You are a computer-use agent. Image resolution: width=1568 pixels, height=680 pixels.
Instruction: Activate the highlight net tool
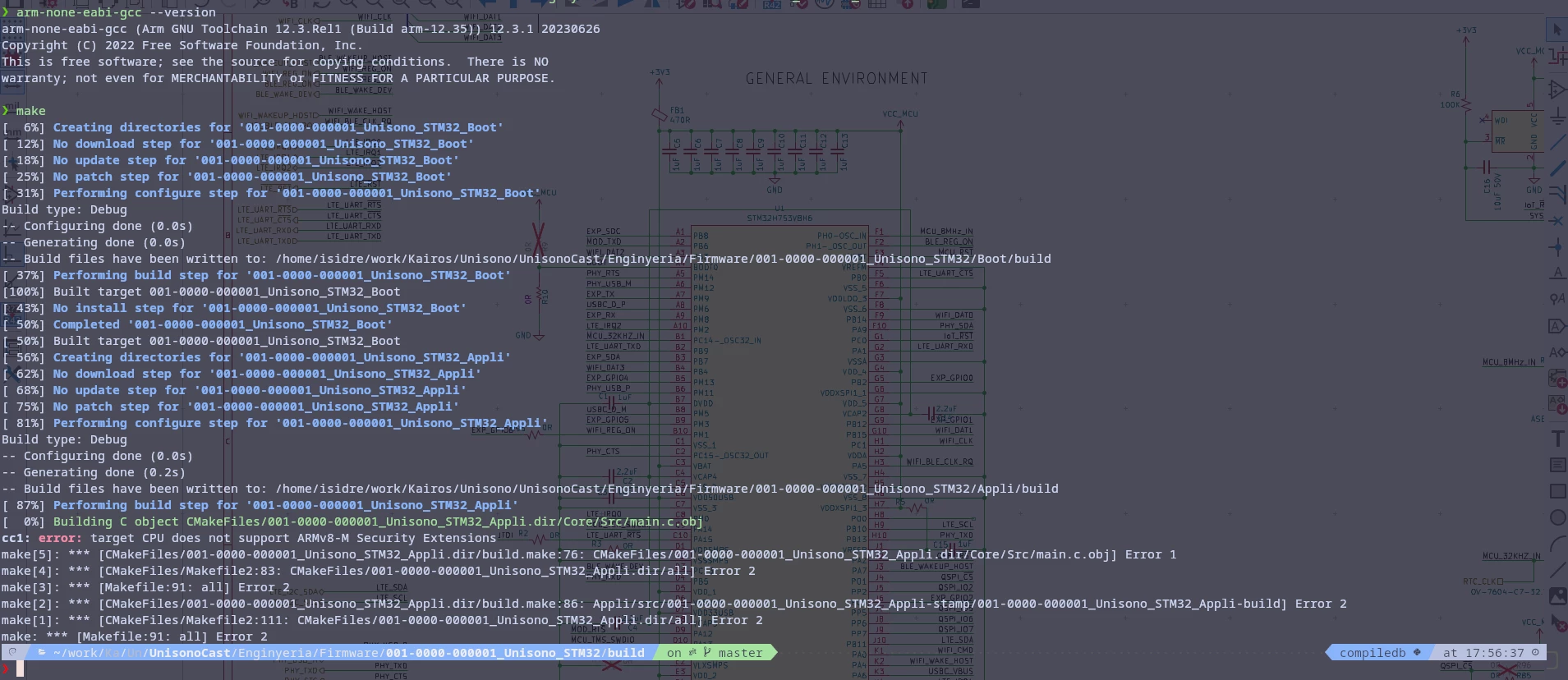point(1557,57)
